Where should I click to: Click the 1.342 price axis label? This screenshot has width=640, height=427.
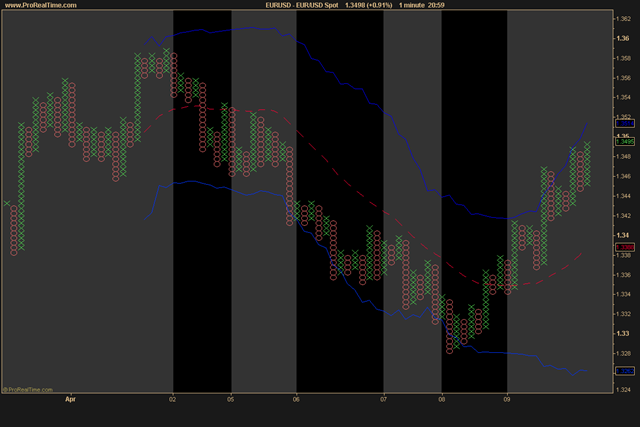tap(623, 216)
